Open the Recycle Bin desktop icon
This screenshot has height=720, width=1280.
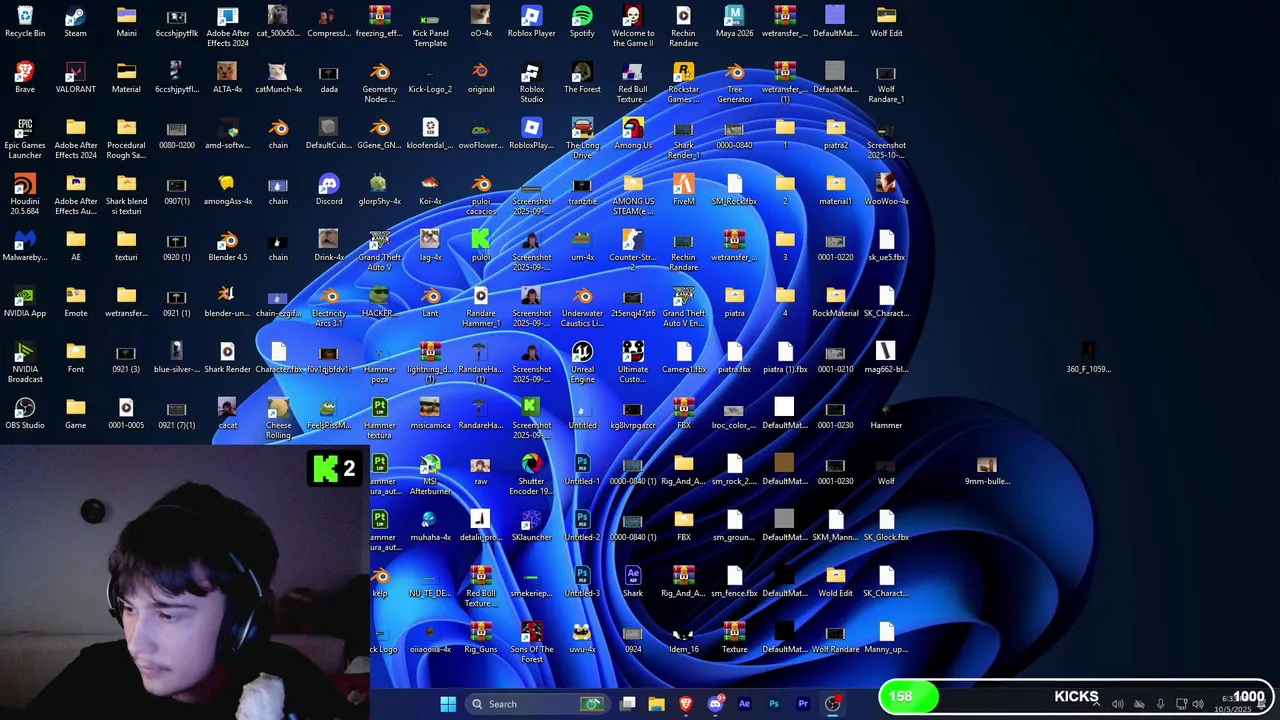point(25,22)
